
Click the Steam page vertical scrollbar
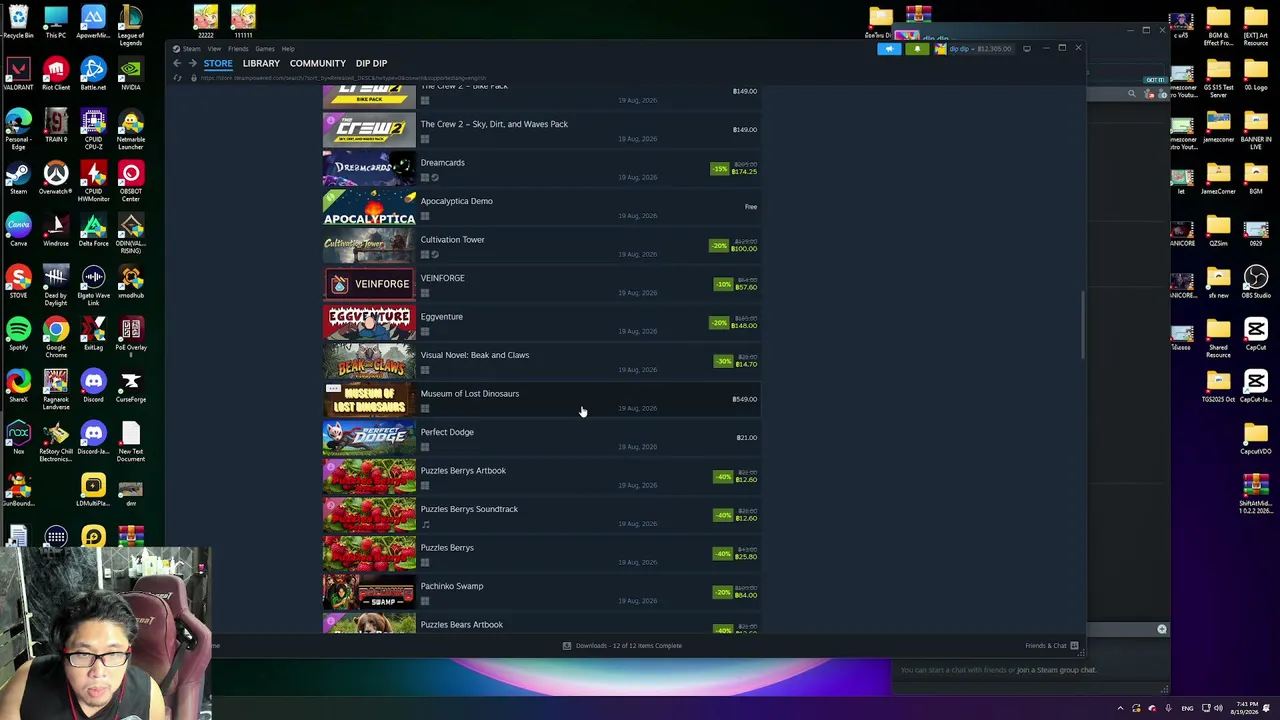pos(1083,326)
